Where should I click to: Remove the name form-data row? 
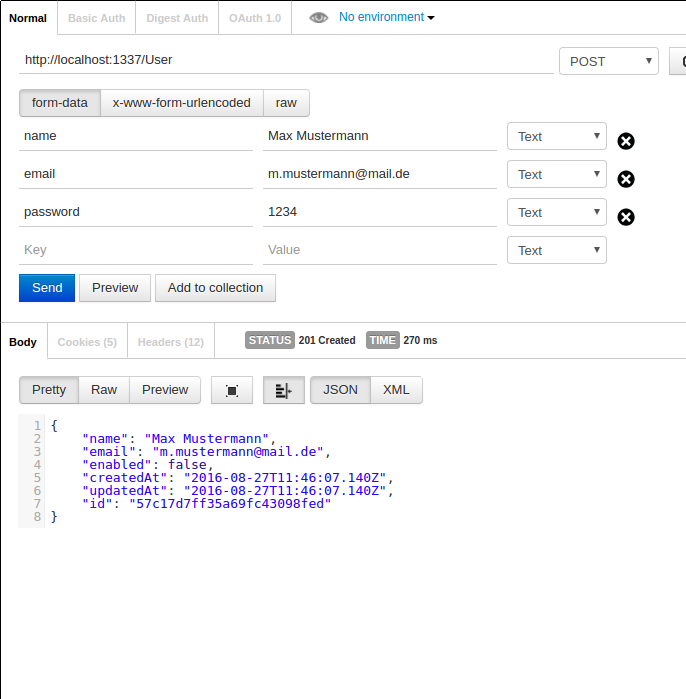(626, 141)
